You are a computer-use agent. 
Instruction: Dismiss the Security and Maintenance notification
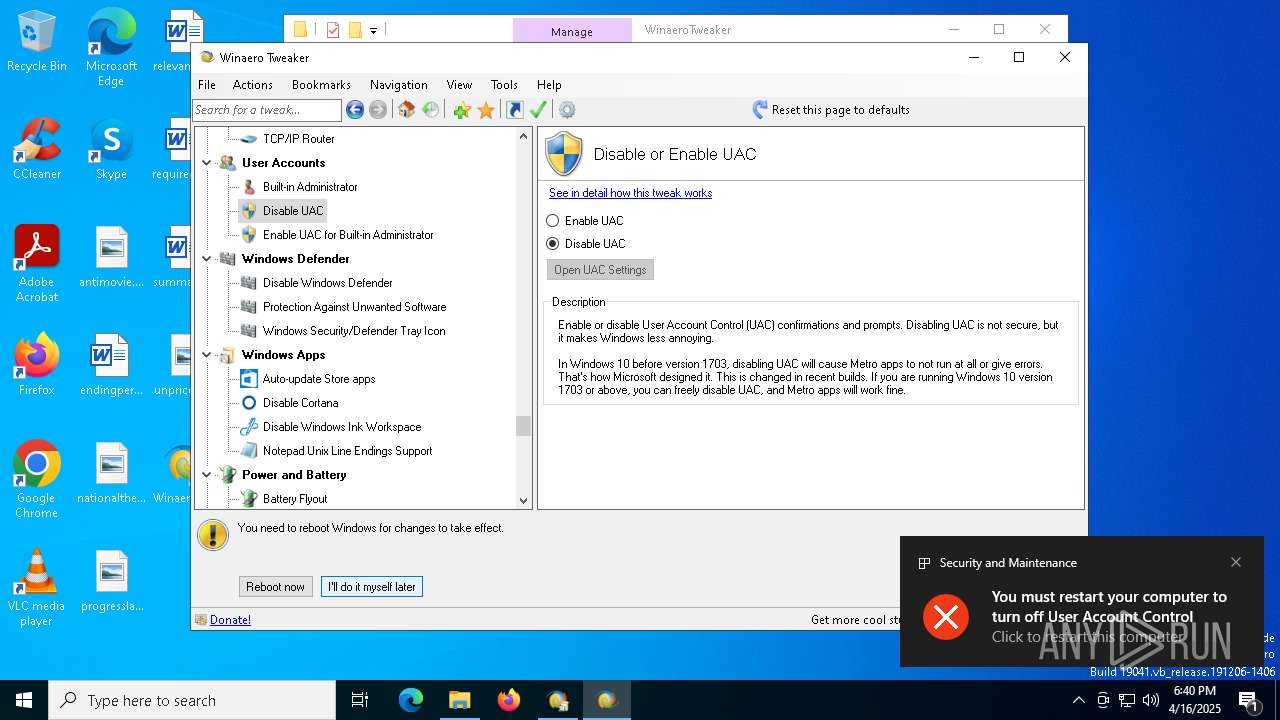1236,562
